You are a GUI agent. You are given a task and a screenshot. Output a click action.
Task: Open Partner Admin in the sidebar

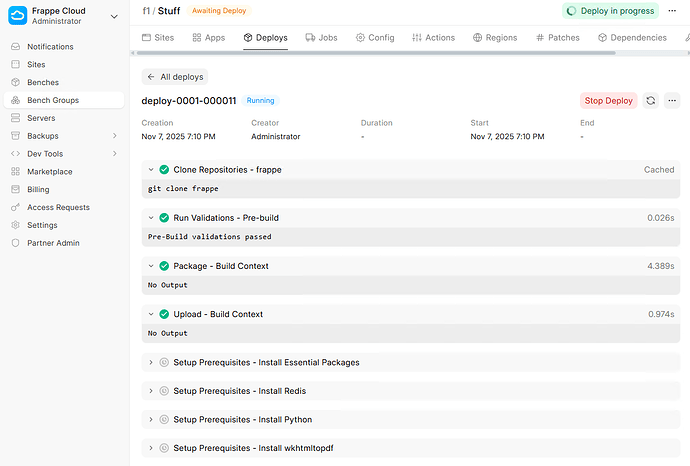point(53,243)
